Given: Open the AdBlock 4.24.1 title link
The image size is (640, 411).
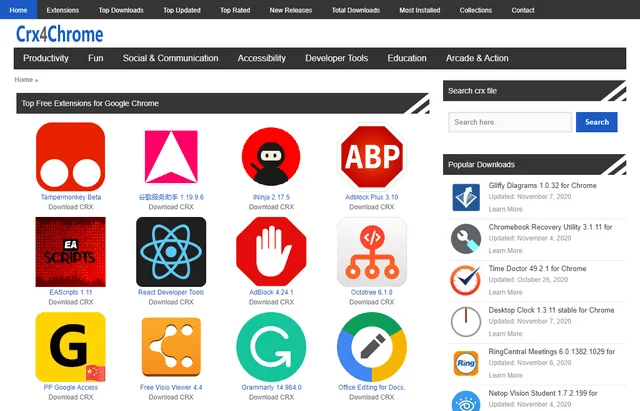Looking at the screenshot, I should pyautogui.click(x=271, y=292).
